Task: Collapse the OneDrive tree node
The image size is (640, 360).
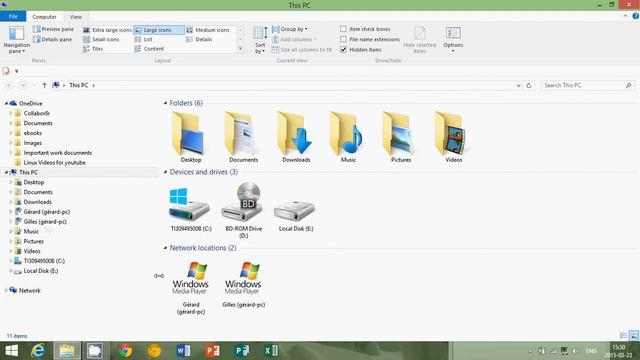Action: [6, 104]
